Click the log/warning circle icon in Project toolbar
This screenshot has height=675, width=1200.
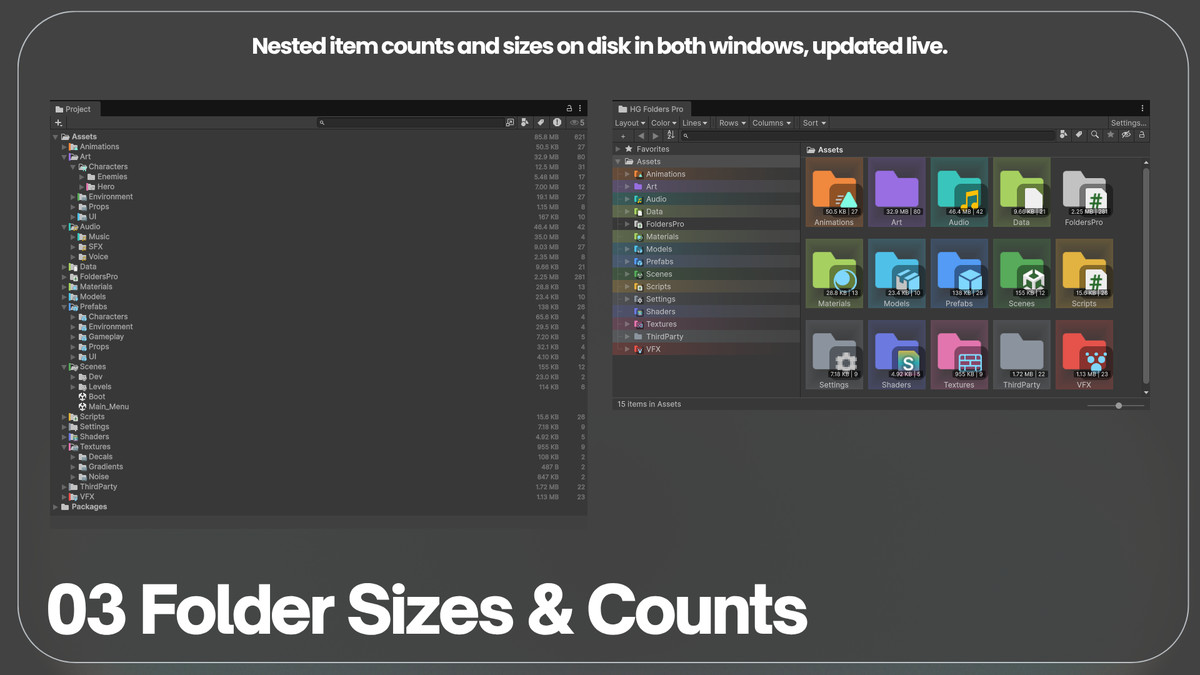(x=557, y=123)
